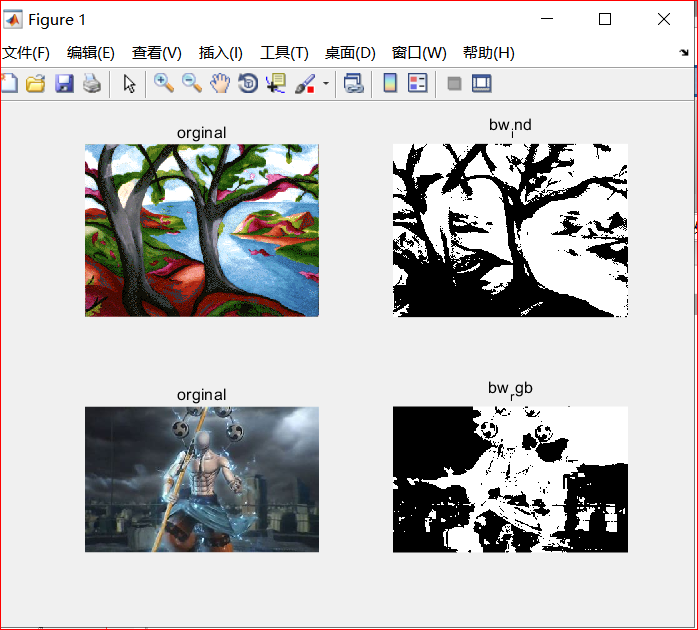Insert Legend from the toolbar
This screenshot has width=698, height=630.
418,83
